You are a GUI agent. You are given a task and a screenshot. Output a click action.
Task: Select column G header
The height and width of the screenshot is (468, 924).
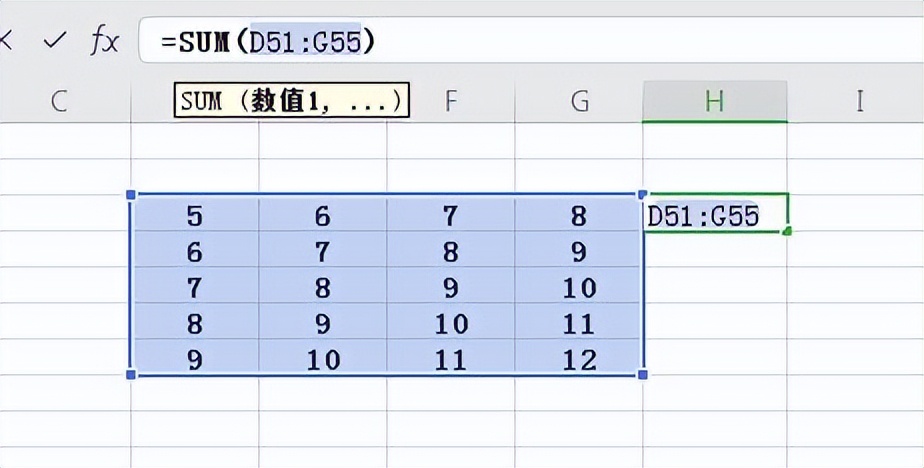[x=579, y=102]
